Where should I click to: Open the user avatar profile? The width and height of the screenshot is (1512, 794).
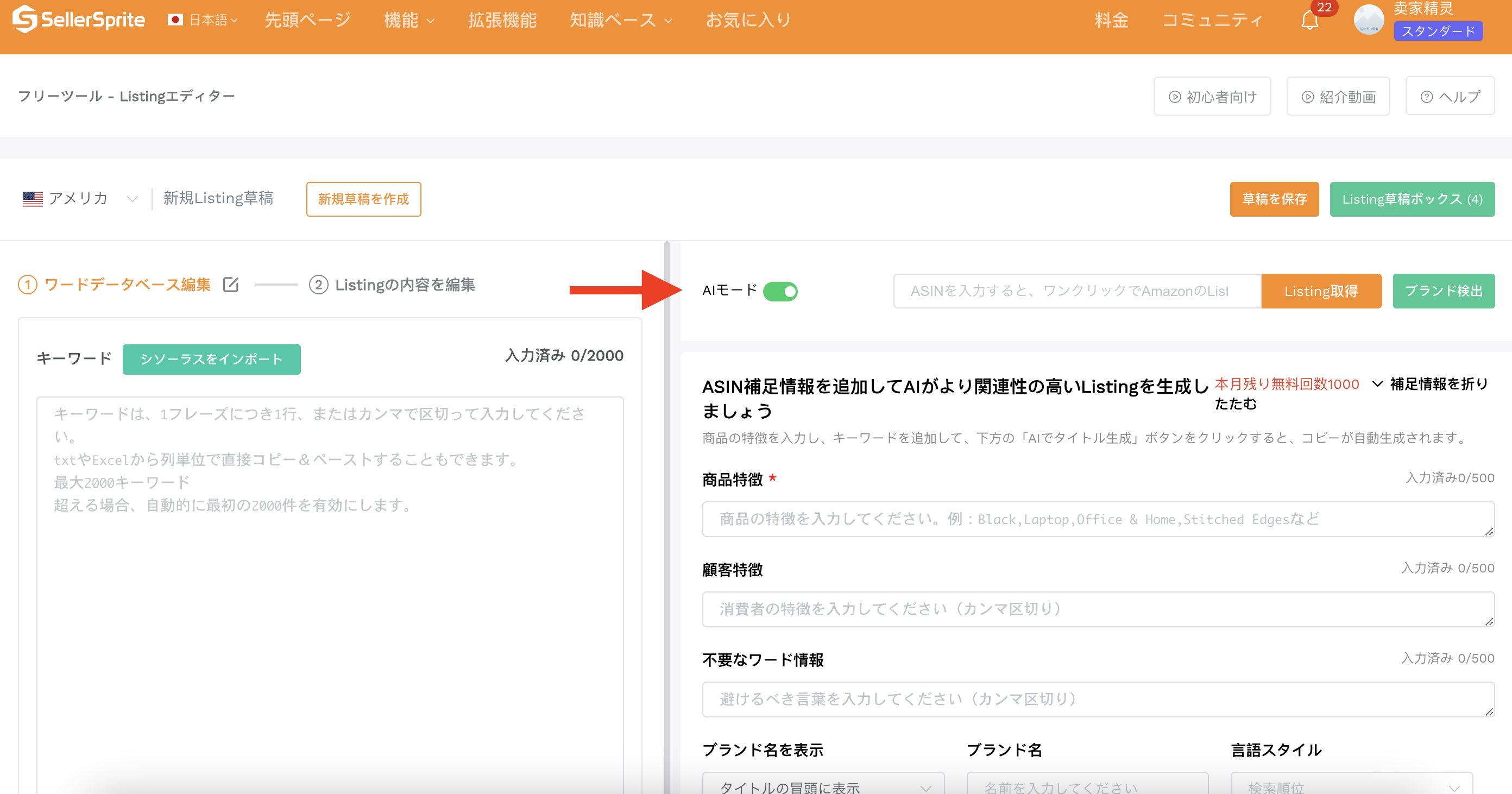tap(1368, 20)
